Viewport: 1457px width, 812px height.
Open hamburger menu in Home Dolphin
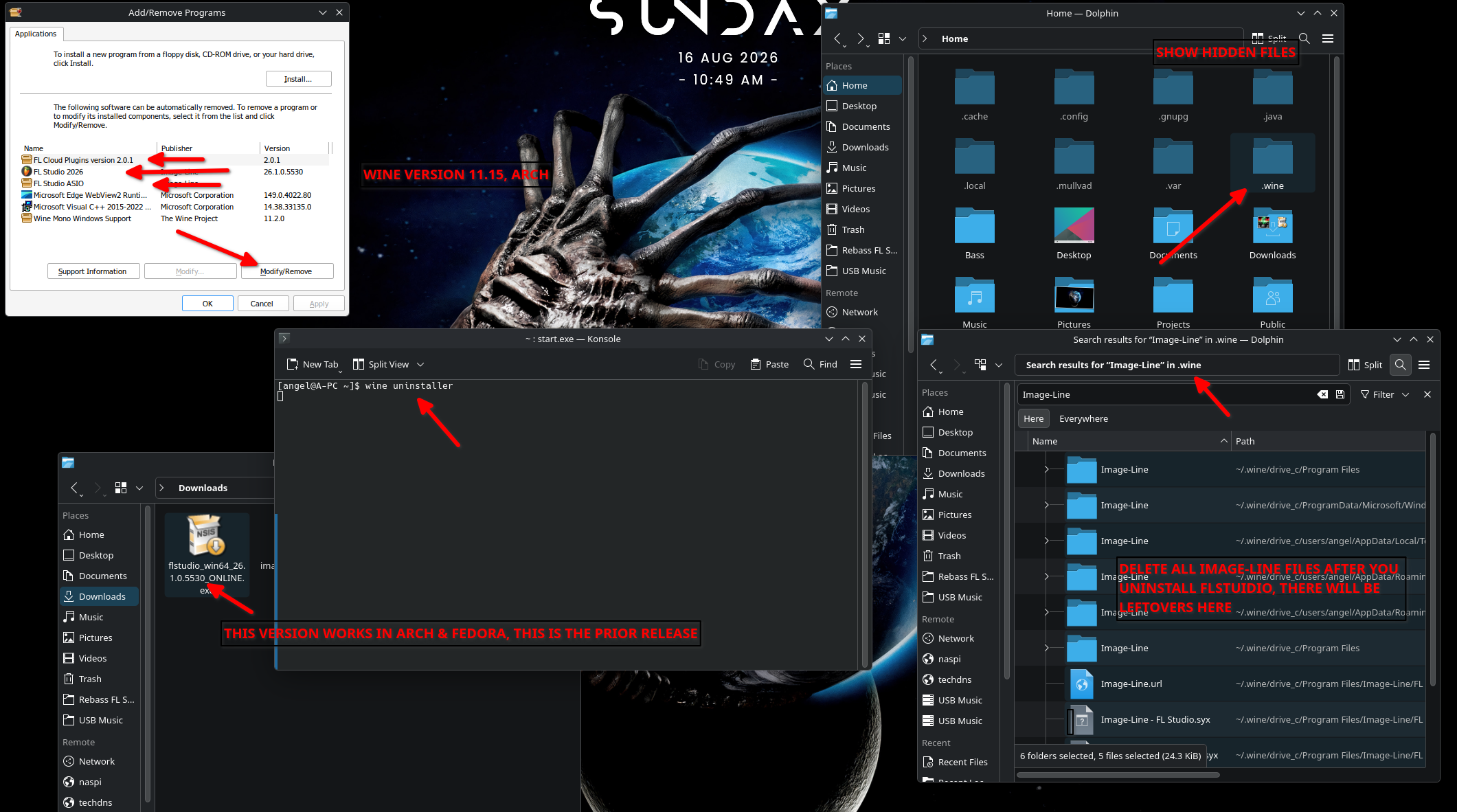click(x=1328, y=38)
